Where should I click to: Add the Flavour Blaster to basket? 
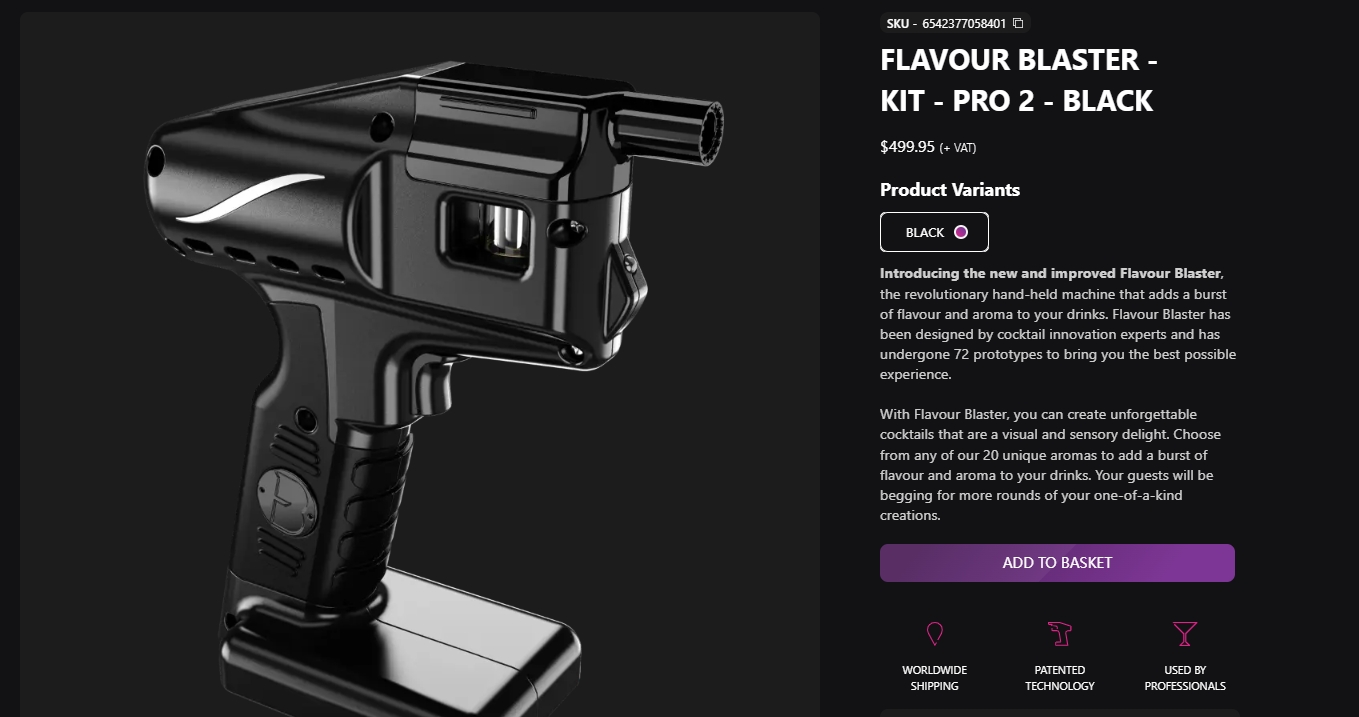1057,563
